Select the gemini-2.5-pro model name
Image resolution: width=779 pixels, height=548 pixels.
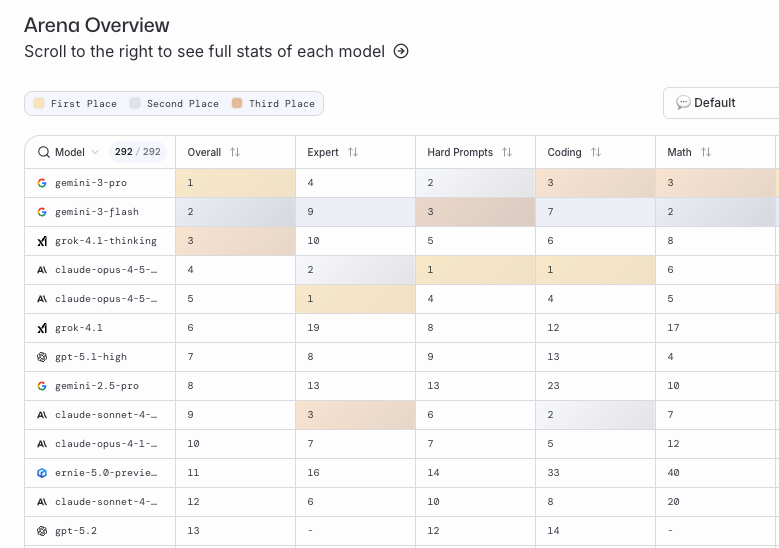pos(97,386)
